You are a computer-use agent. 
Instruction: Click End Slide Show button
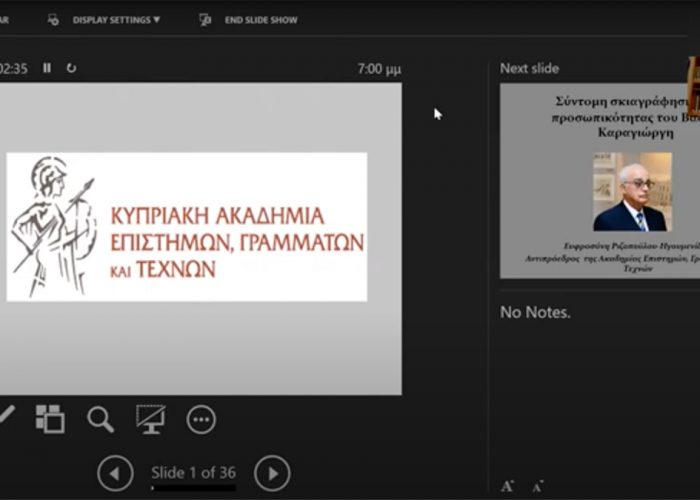[x=261, y=20]
